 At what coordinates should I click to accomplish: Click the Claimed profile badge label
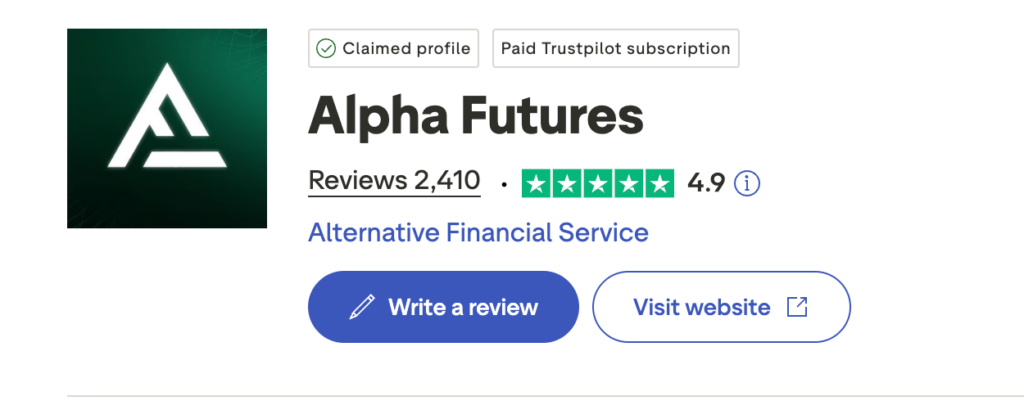coord(406,48)
